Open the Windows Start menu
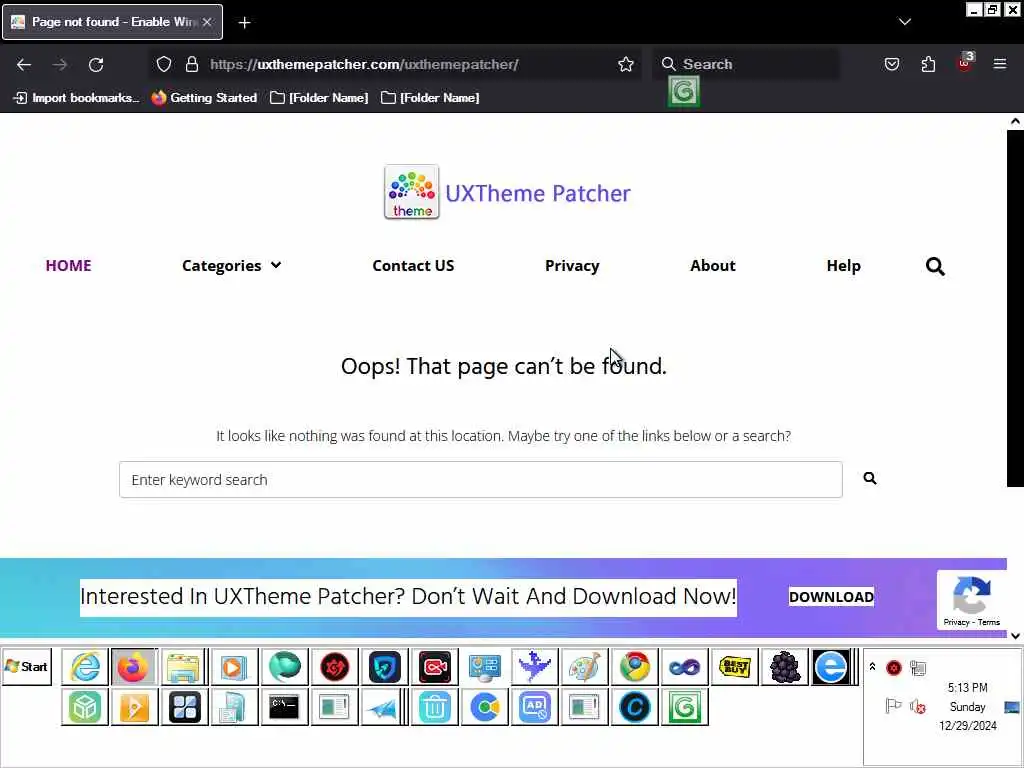The height and width of the screenshot is (768, 1024). pyautogui.click(x=27, y=667)
